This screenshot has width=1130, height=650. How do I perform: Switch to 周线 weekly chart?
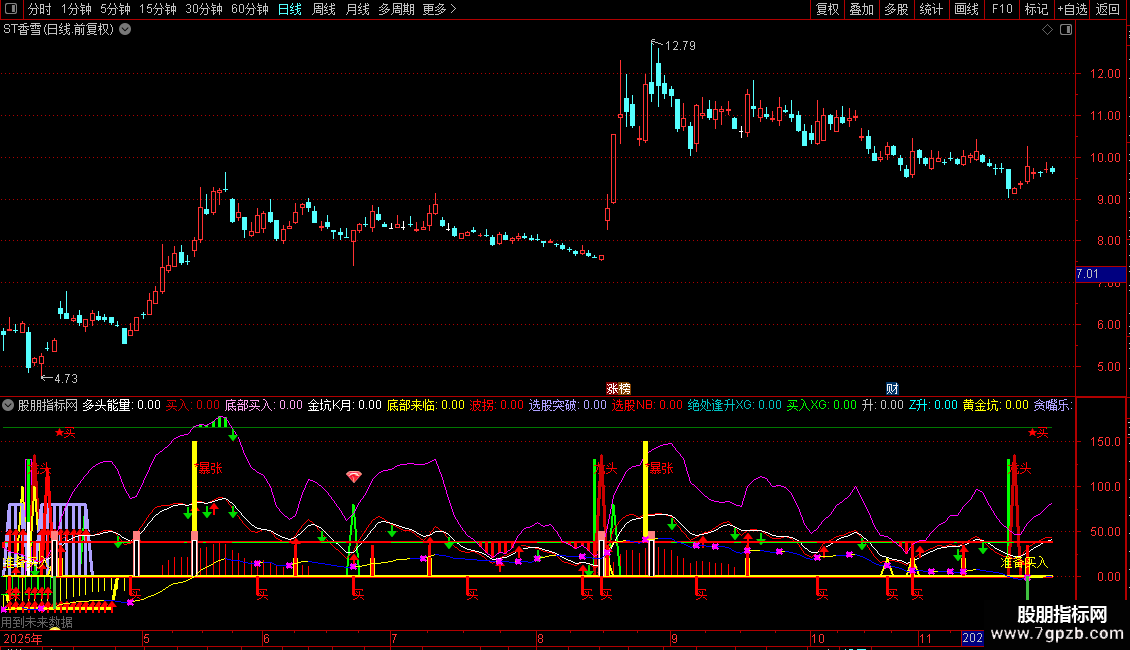[x=324, y=10]
